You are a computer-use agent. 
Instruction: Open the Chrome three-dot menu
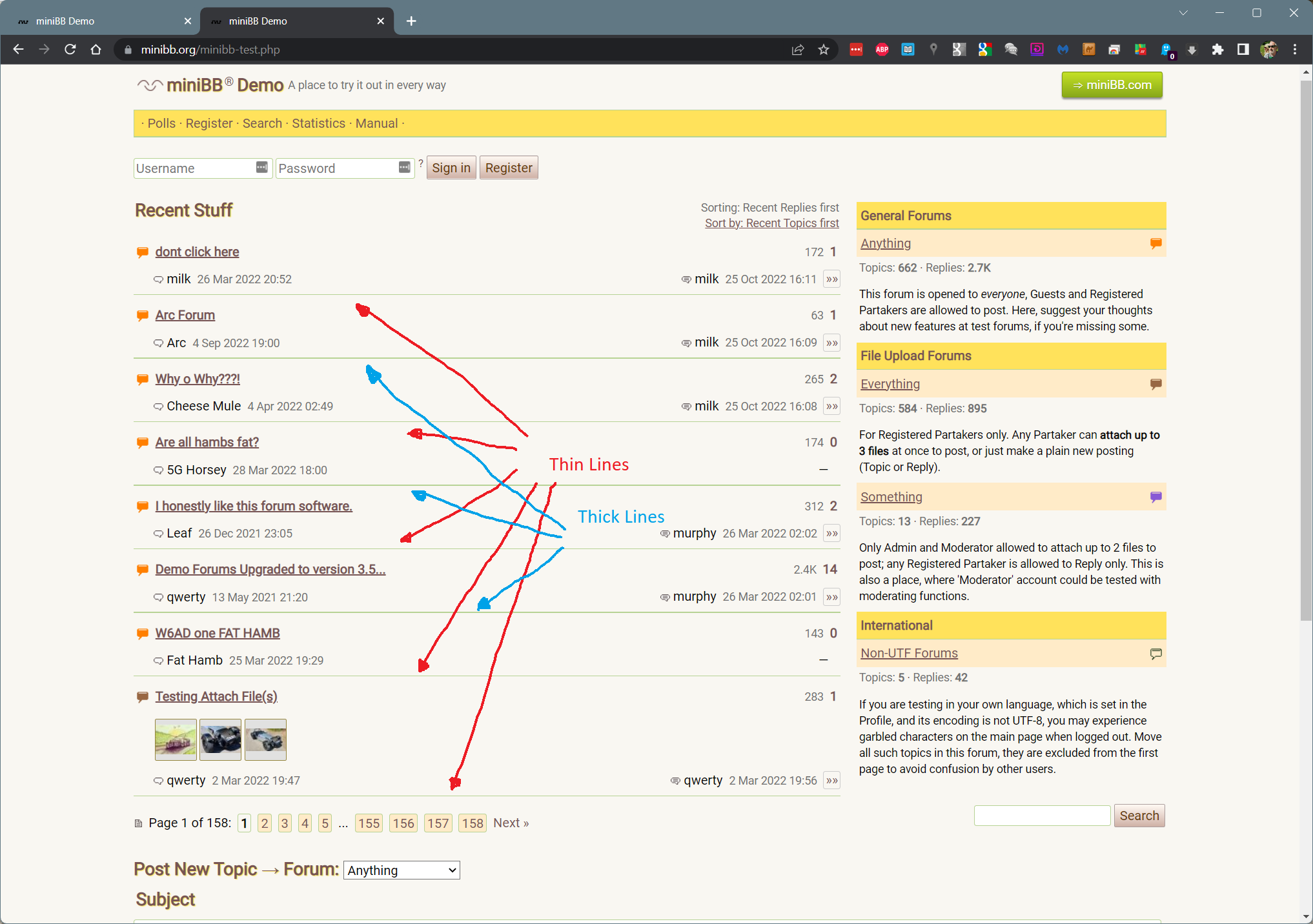click(x=1294, y=50)
